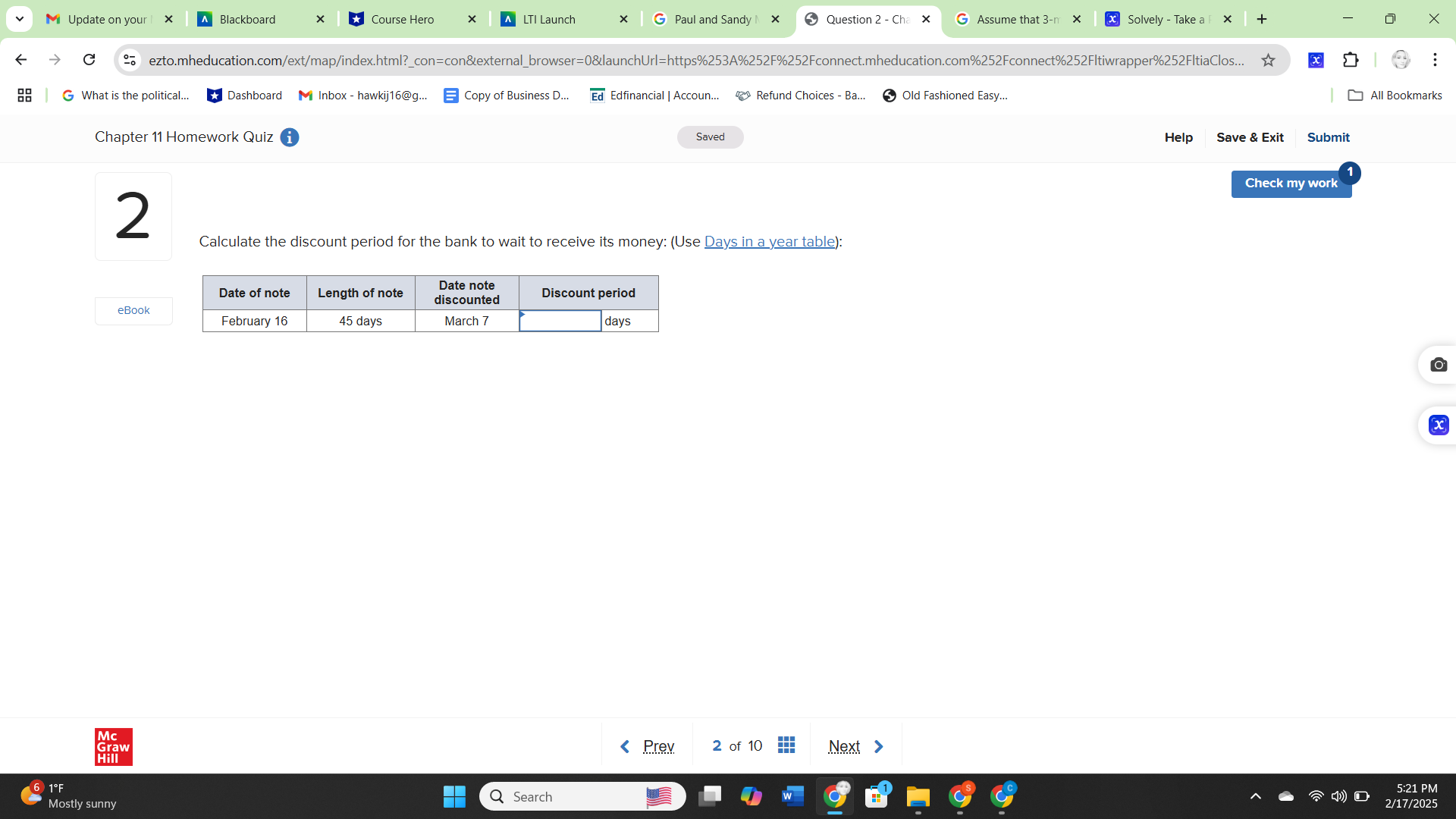Expand the hidden icons tray chevron
Viewport: 1456px width, 819px height.
coord(1256,796)
